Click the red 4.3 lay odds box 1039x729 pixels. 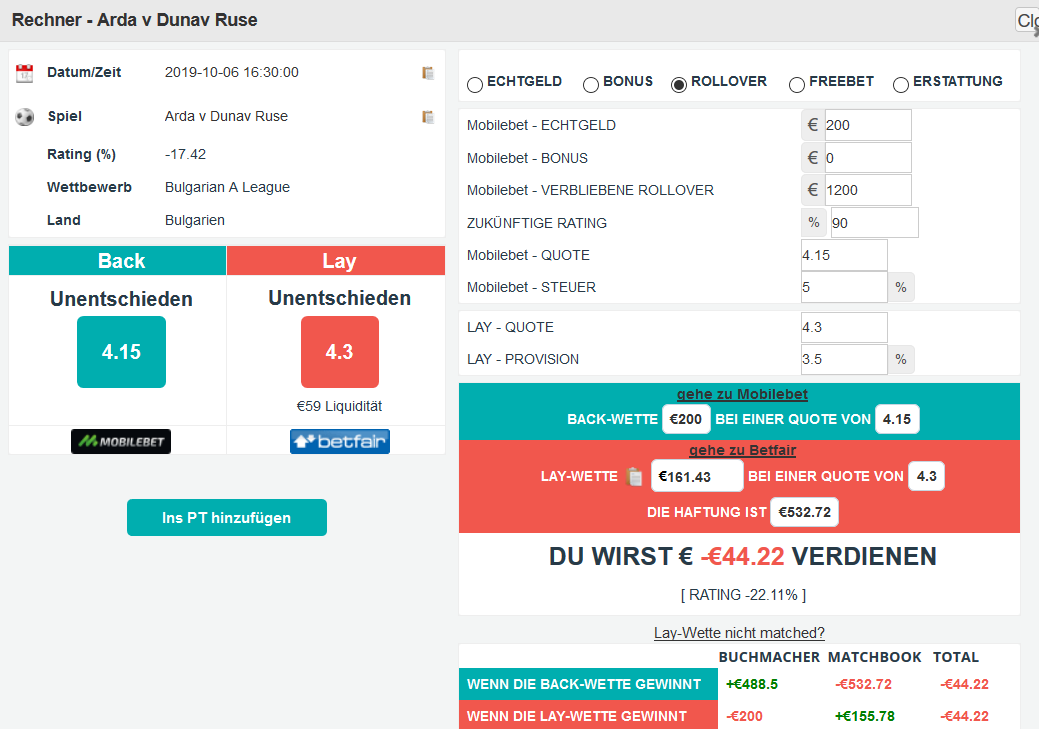coord(339,352)
